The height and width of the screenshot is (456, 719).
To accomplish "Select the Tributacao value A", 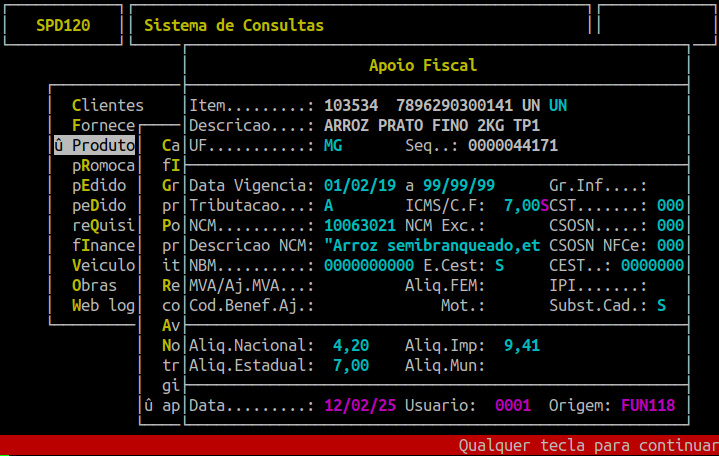I will coord(329,206).
